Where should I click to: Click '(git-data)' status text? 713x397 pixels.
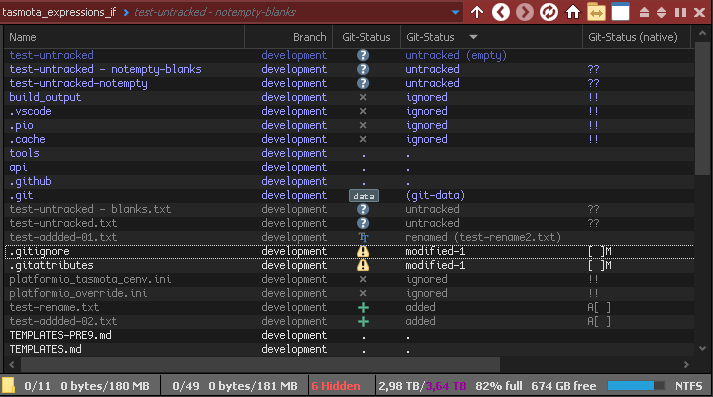435,196
